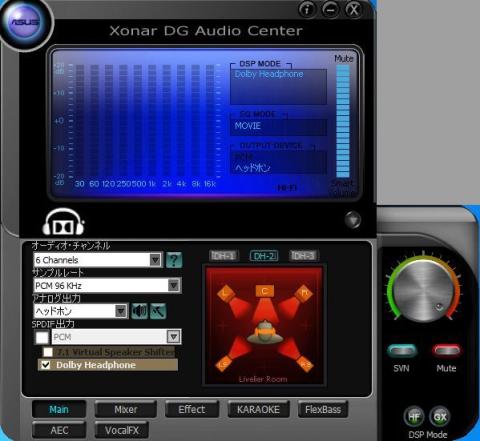Screen dimensions: 480x441
Task: Click the ヘッドホン output device text in the display
Action: [252, 168]
